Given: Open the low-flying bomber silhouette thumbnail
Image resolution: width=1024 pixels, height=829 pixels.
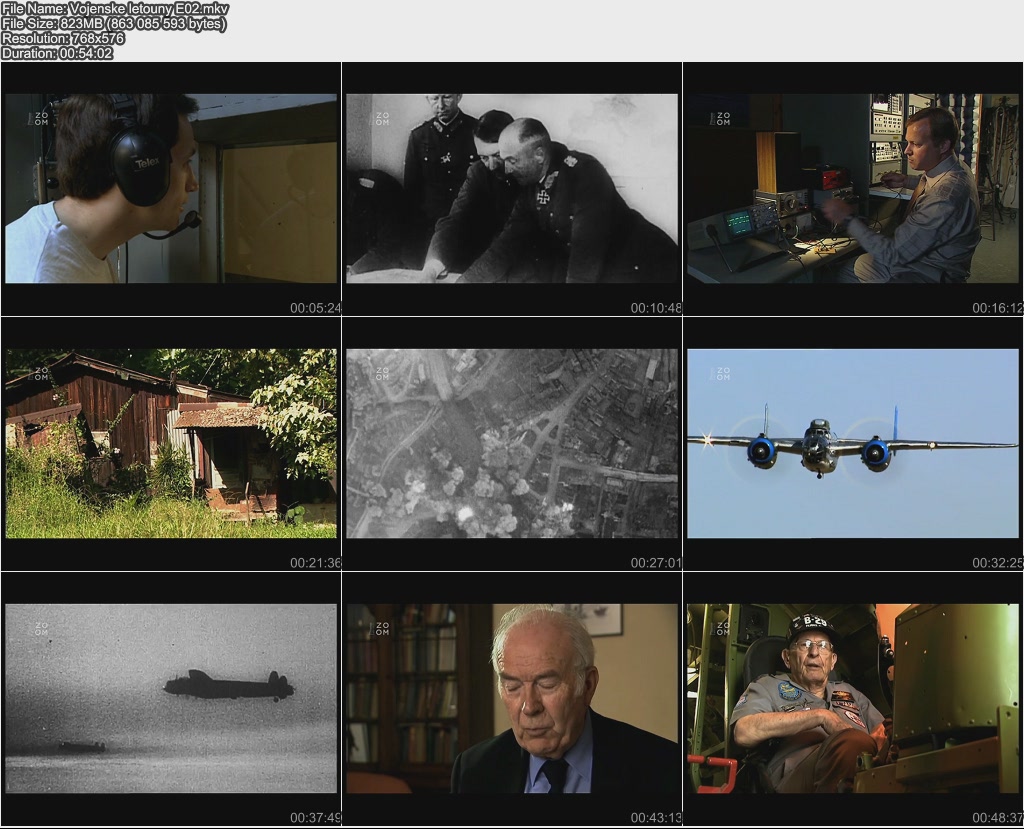Looking at the screenshot, I should [x=171, y=698].
